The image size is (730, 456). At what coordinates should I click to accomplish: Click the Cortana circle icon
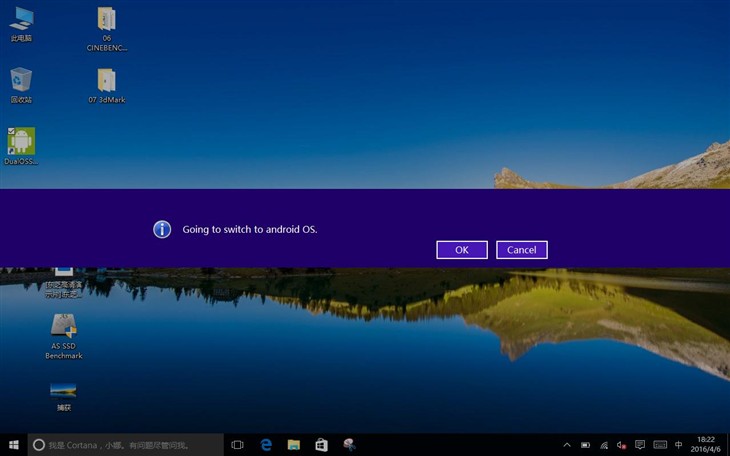coord(39,445)
